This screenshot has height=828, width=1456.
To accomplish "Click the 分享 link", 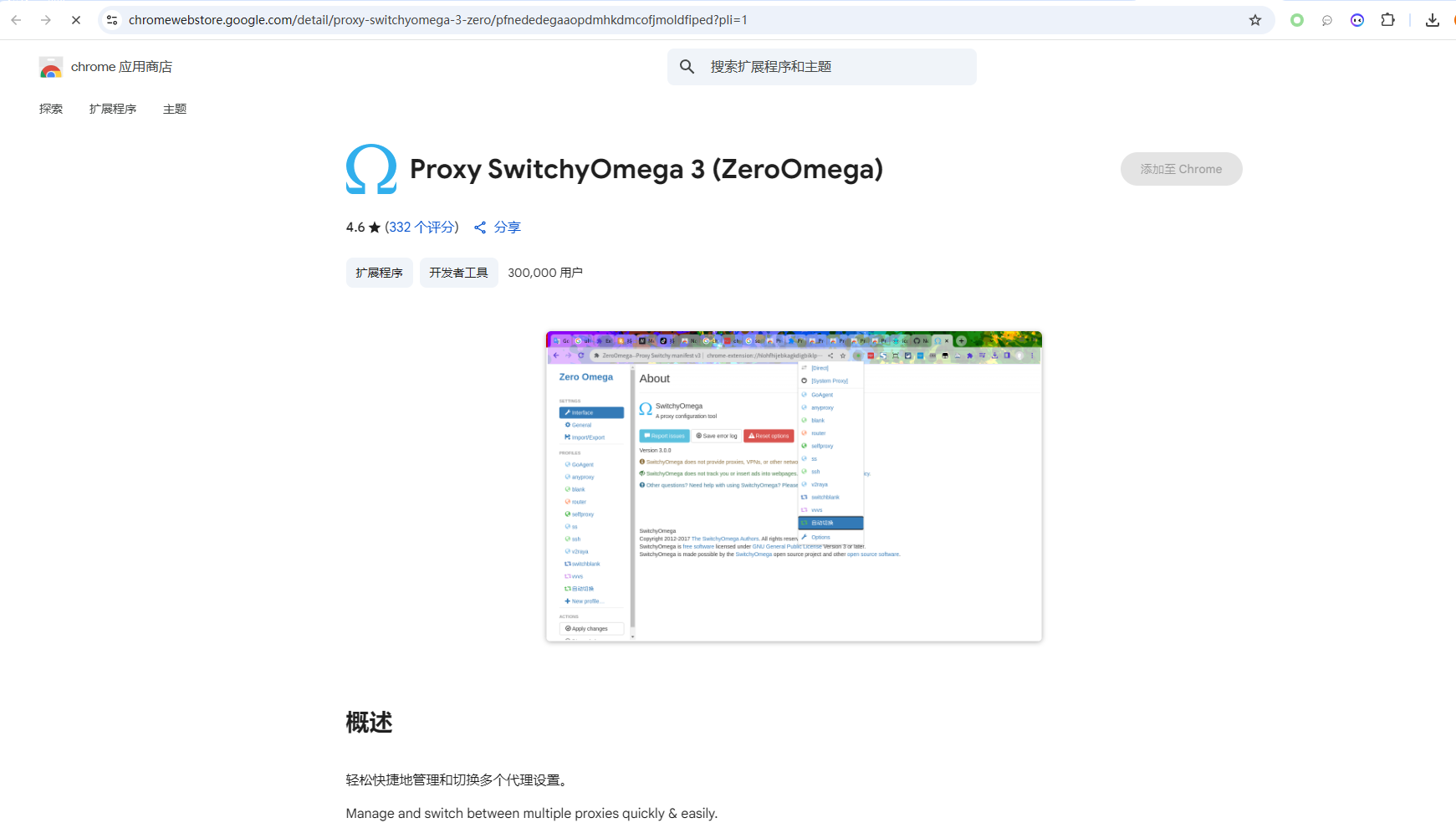I will click(507, 227).
